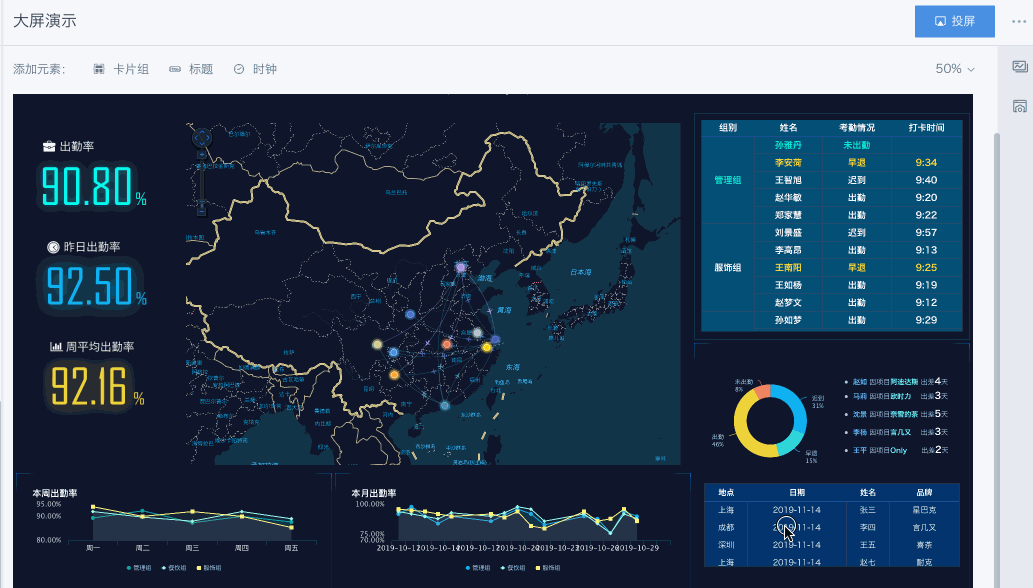
Task: Toggle 管理组 legend in weekly attendance chart
Action: click(137, 567)
